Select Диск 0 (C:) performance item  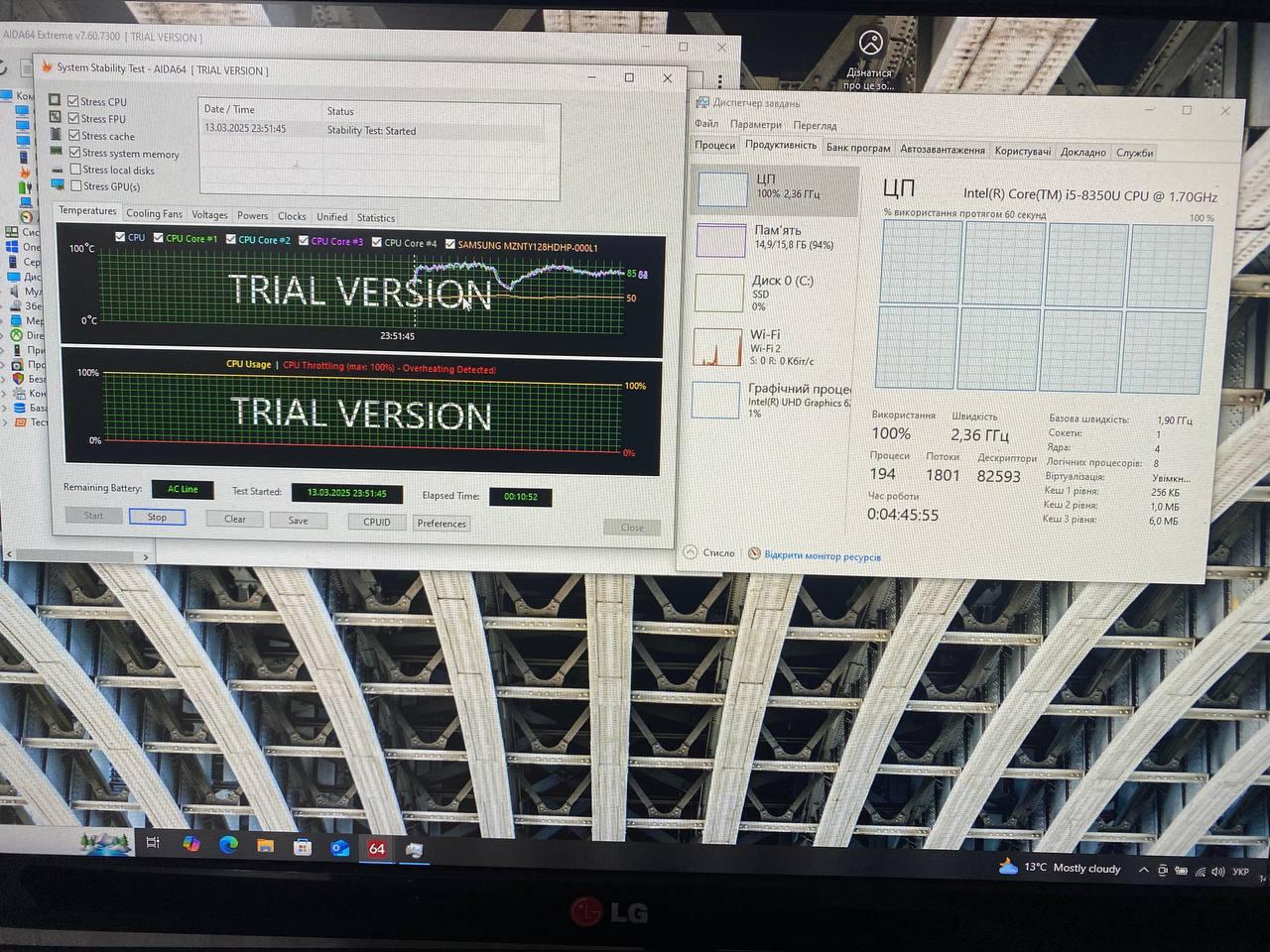click(x=774, y=293)
